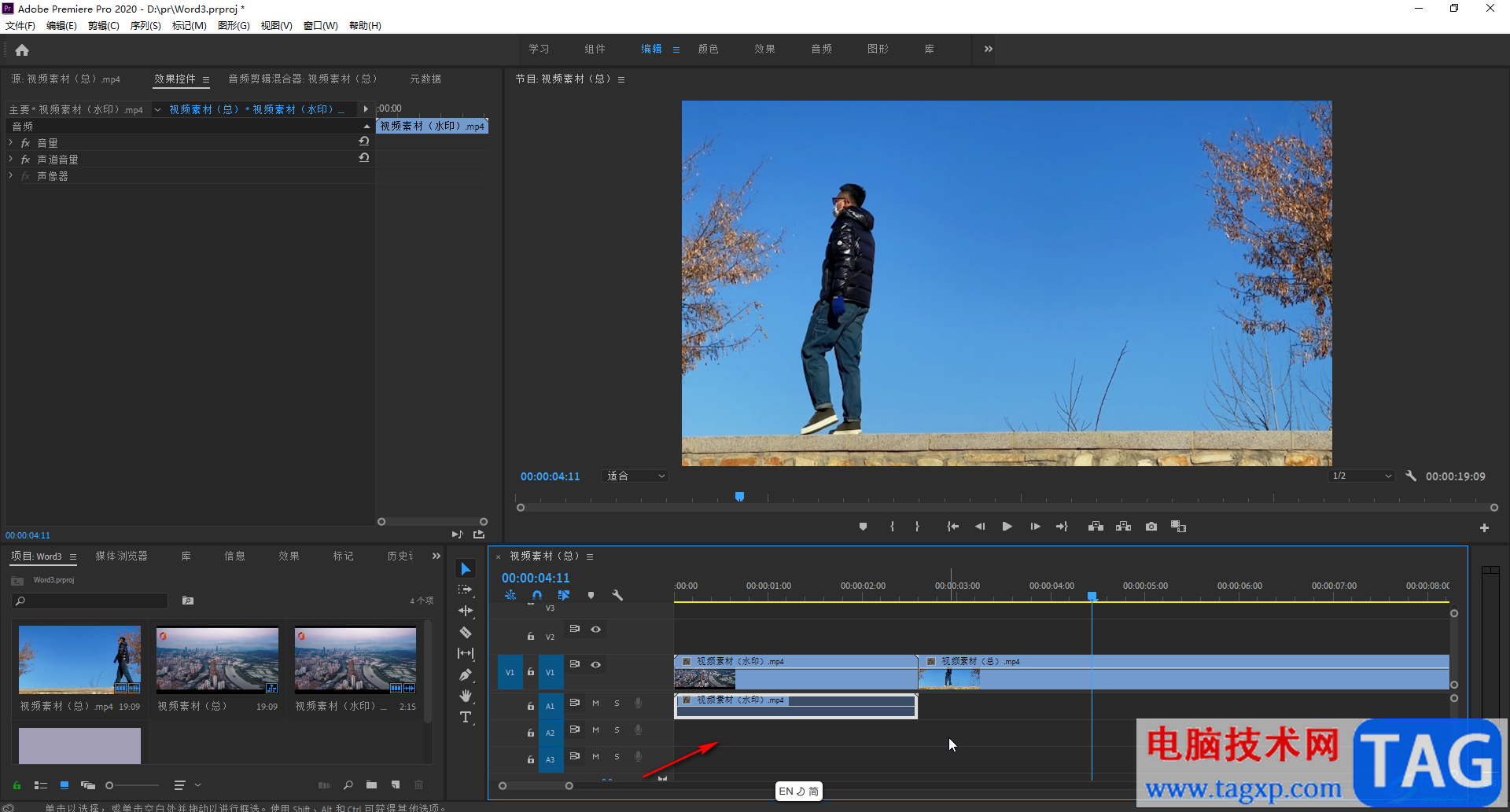This screenshot has height=812, width=1510.
Task: Select the Track Select Forward tool
Action: click(x=466, y=590)
